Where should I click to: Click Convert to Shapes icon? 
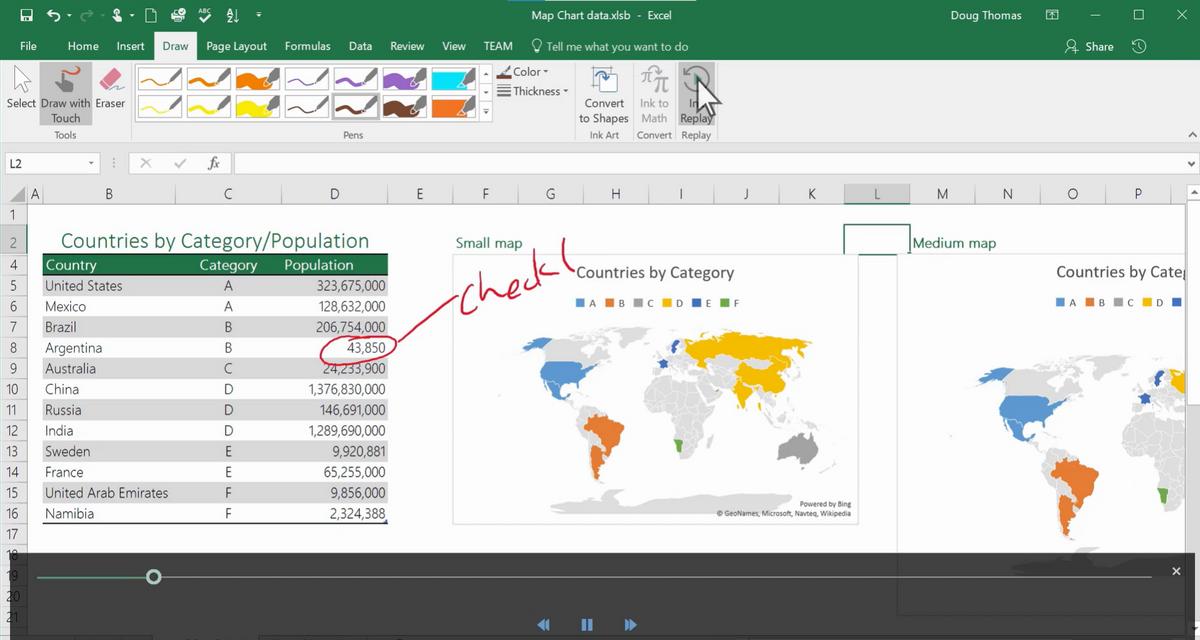pyautogui.click(x=604, y=82)
